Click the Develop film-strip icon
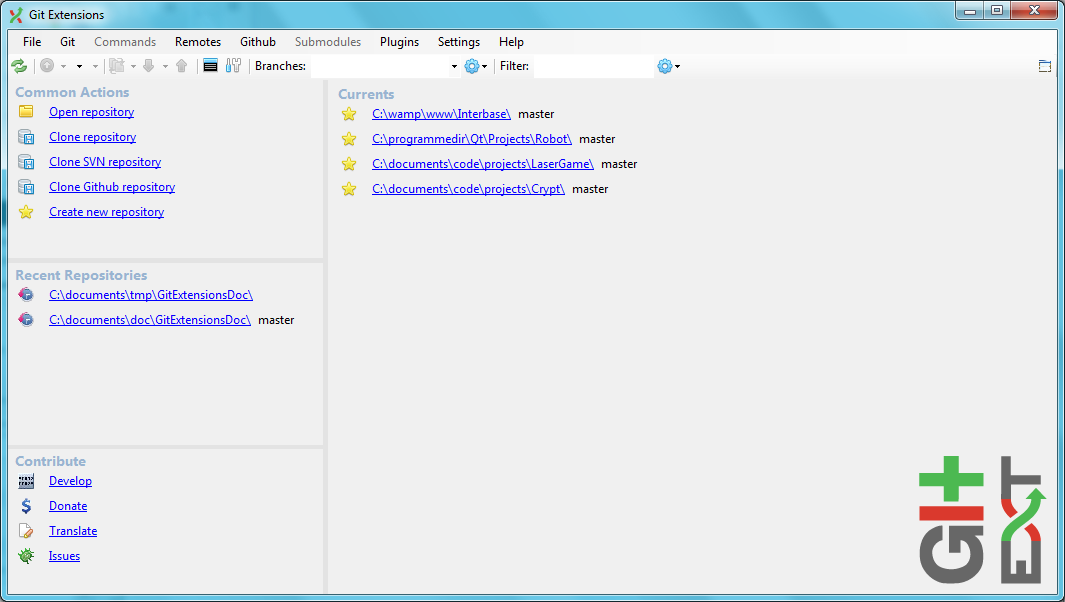Viewport: 1065px width, 602px height. coord(26,481)
